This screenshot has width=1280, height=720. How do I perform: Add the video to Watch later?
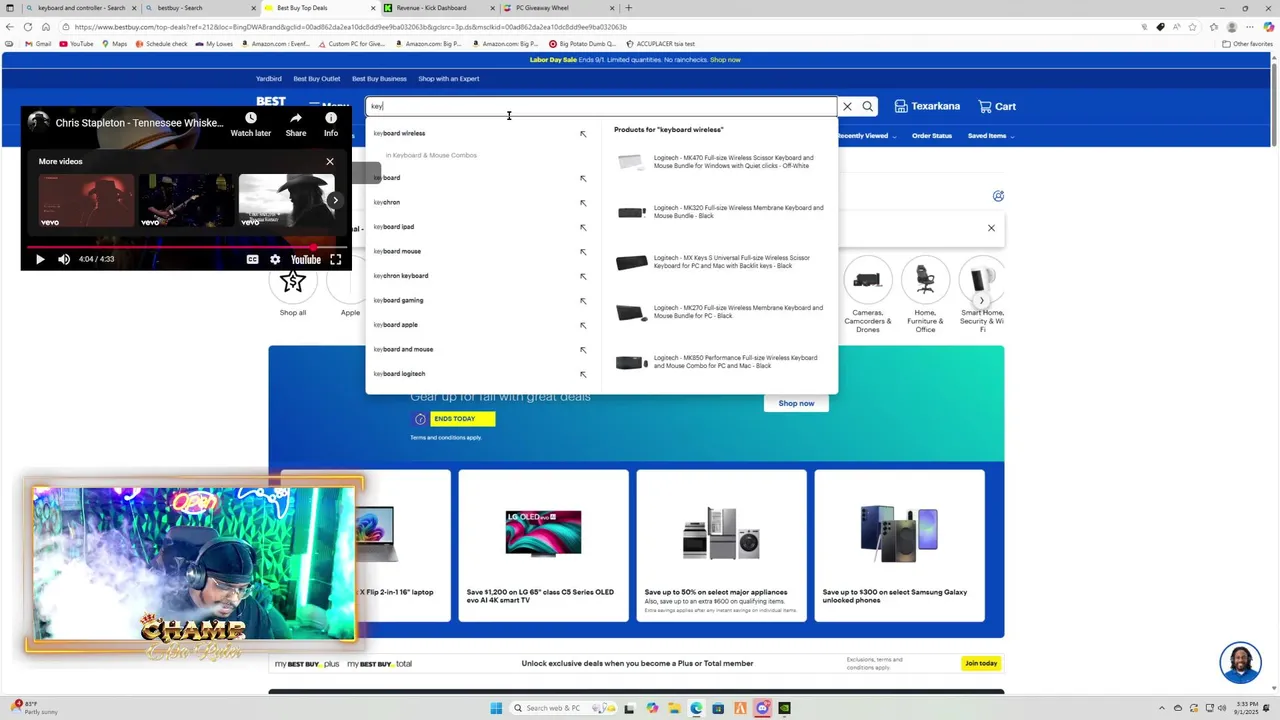click(x=251, y=124)
